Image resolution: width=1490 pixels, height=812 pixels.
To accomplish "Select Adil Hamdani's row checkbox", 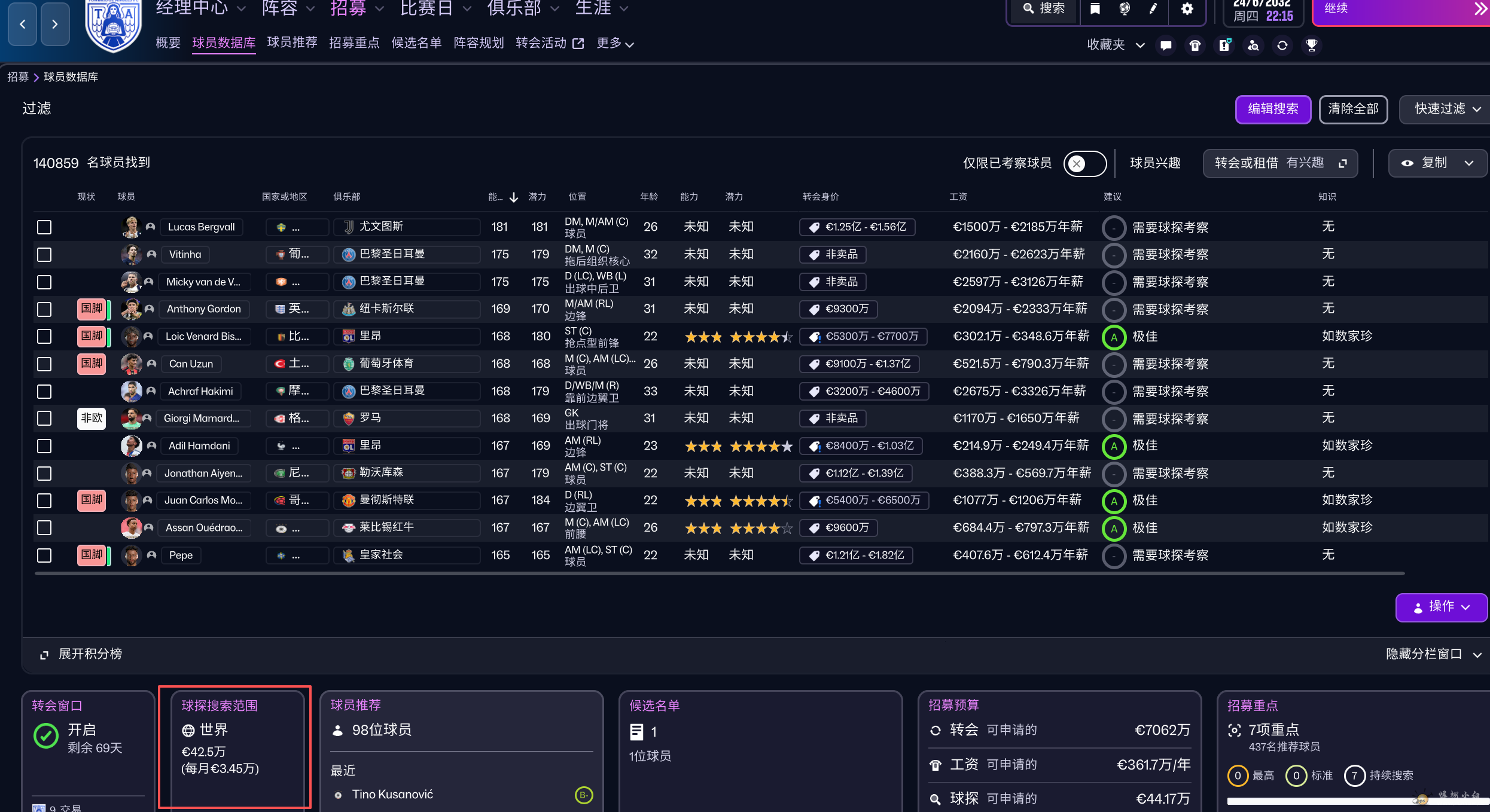I will tap(44, 446).
